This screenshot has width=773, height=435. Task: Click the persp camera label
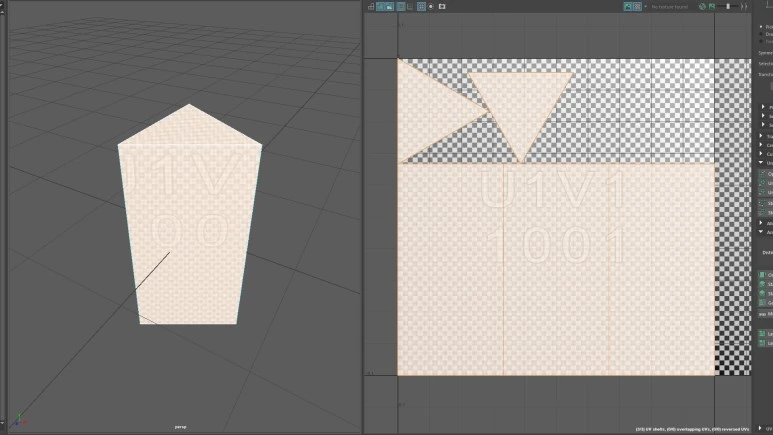click(180, 427)
